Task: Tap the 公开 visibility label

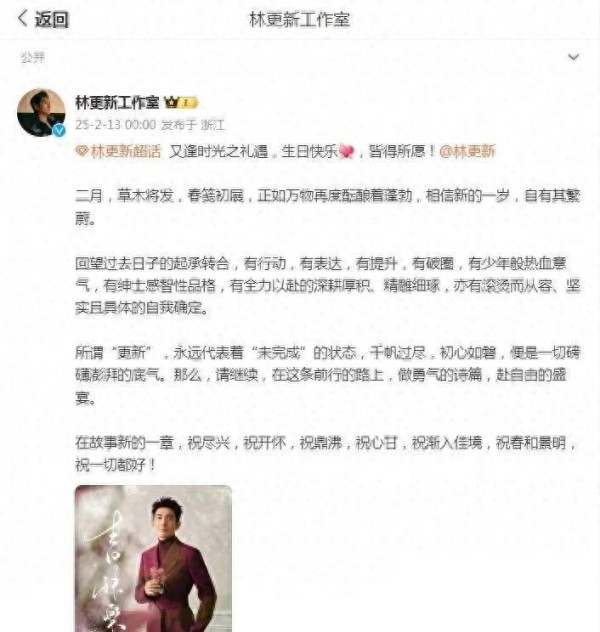Action: (33, 58)
